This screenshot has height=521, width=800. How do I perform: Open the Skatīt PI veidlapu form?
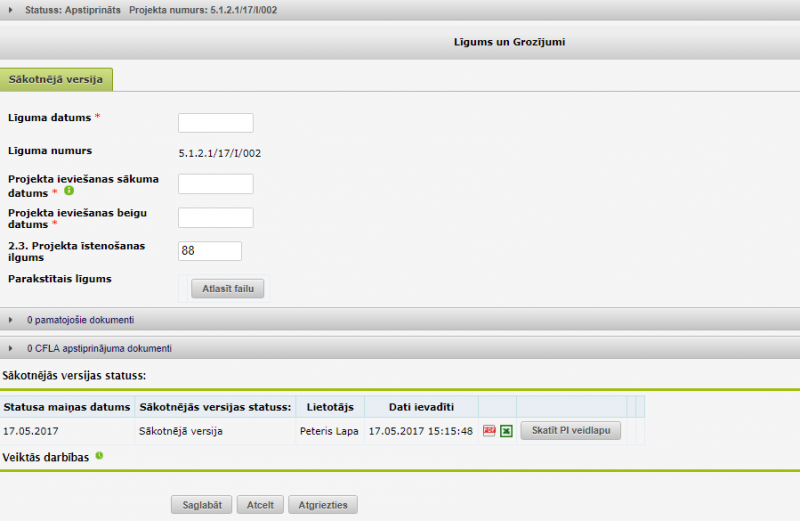click(x=570, y=431)
